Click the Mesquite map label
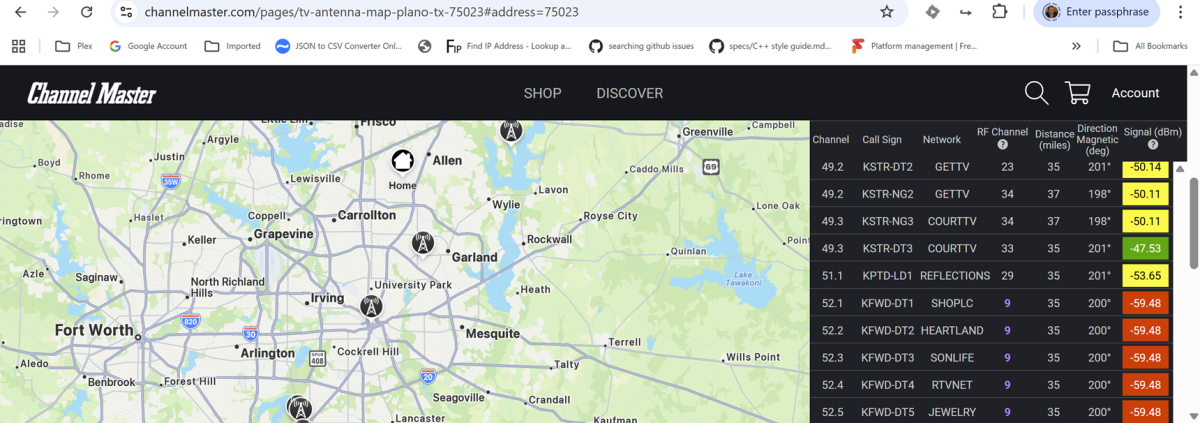The width and height of the screenshot is (1200, 423). click(492, 333)
